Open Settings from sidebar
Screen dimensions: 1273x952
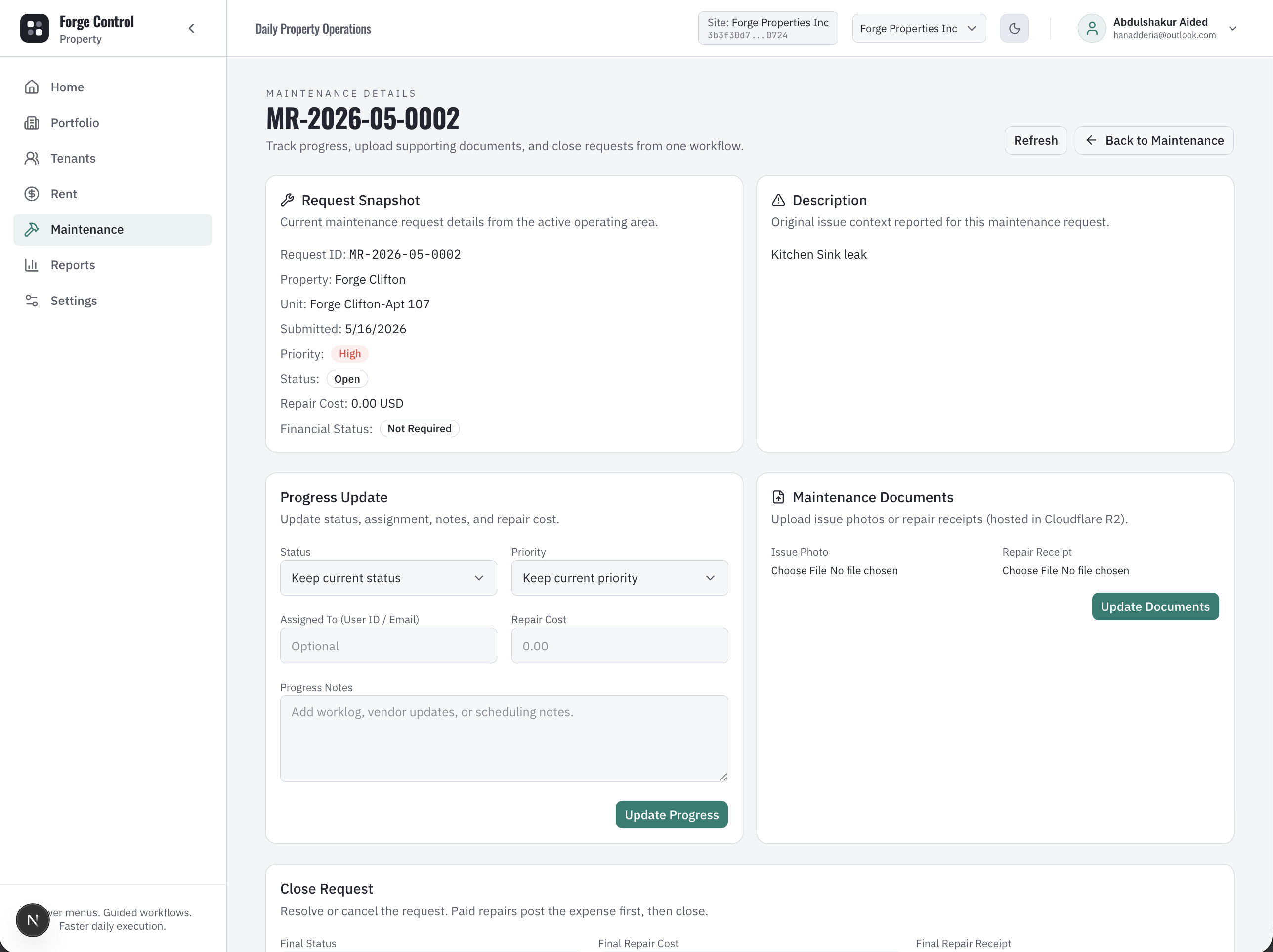113,301
